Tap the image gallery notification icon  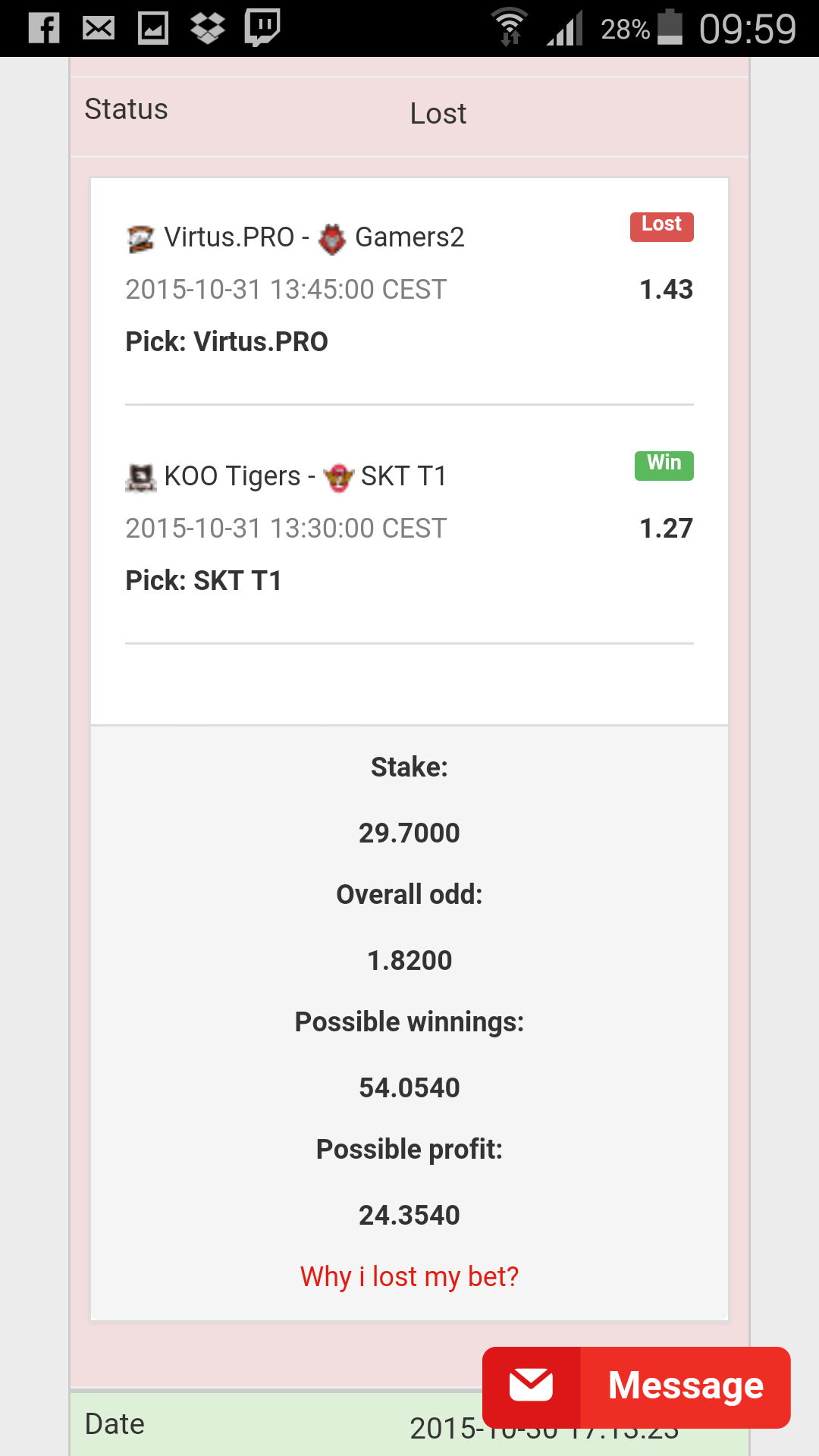click(x=153, y=29)
